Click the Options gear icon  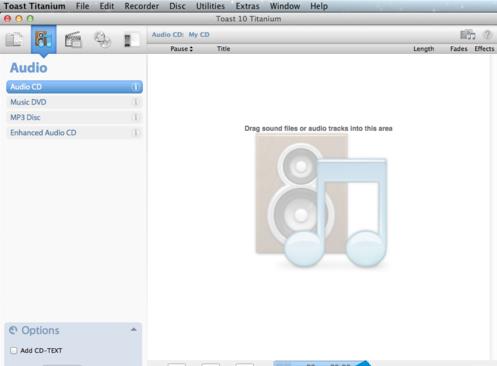[13, 330]
